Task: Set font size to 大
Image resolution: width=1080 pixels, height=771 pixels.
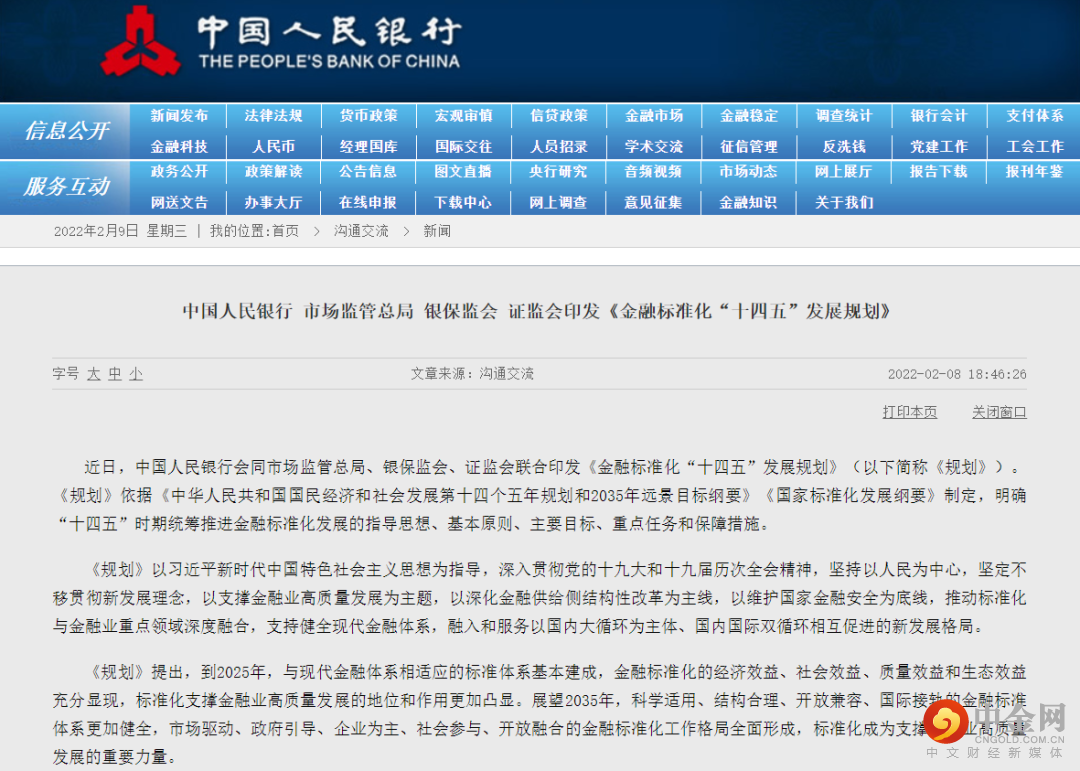Action: click(x=94, y=374)
